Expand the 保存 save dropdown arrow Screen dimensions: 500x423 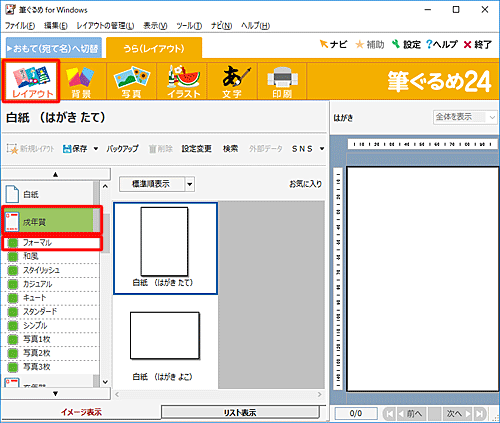[x=96, y=149]
